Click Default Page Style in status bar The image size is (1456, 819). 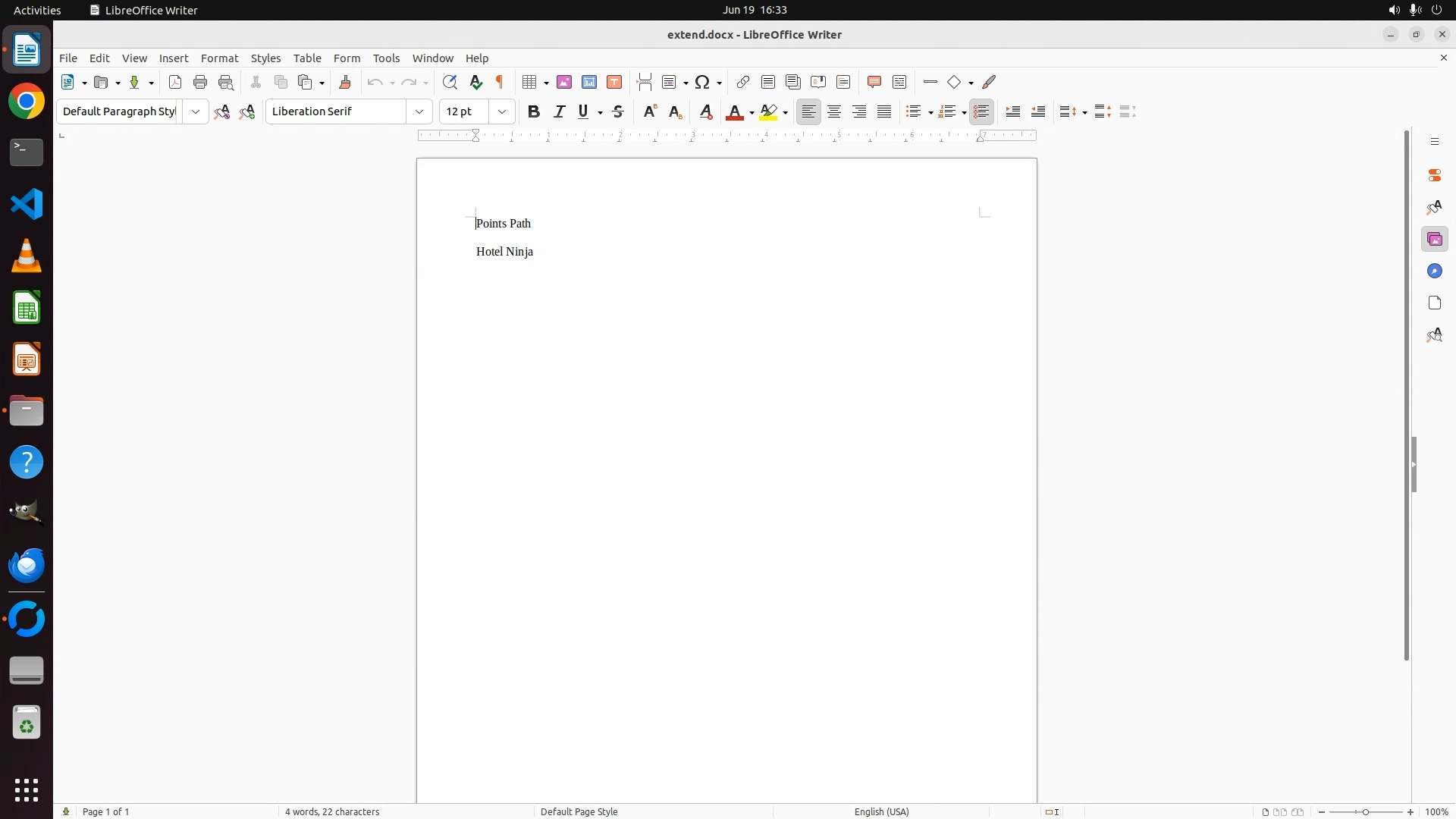pyautogui.click(x=579, y=811)
